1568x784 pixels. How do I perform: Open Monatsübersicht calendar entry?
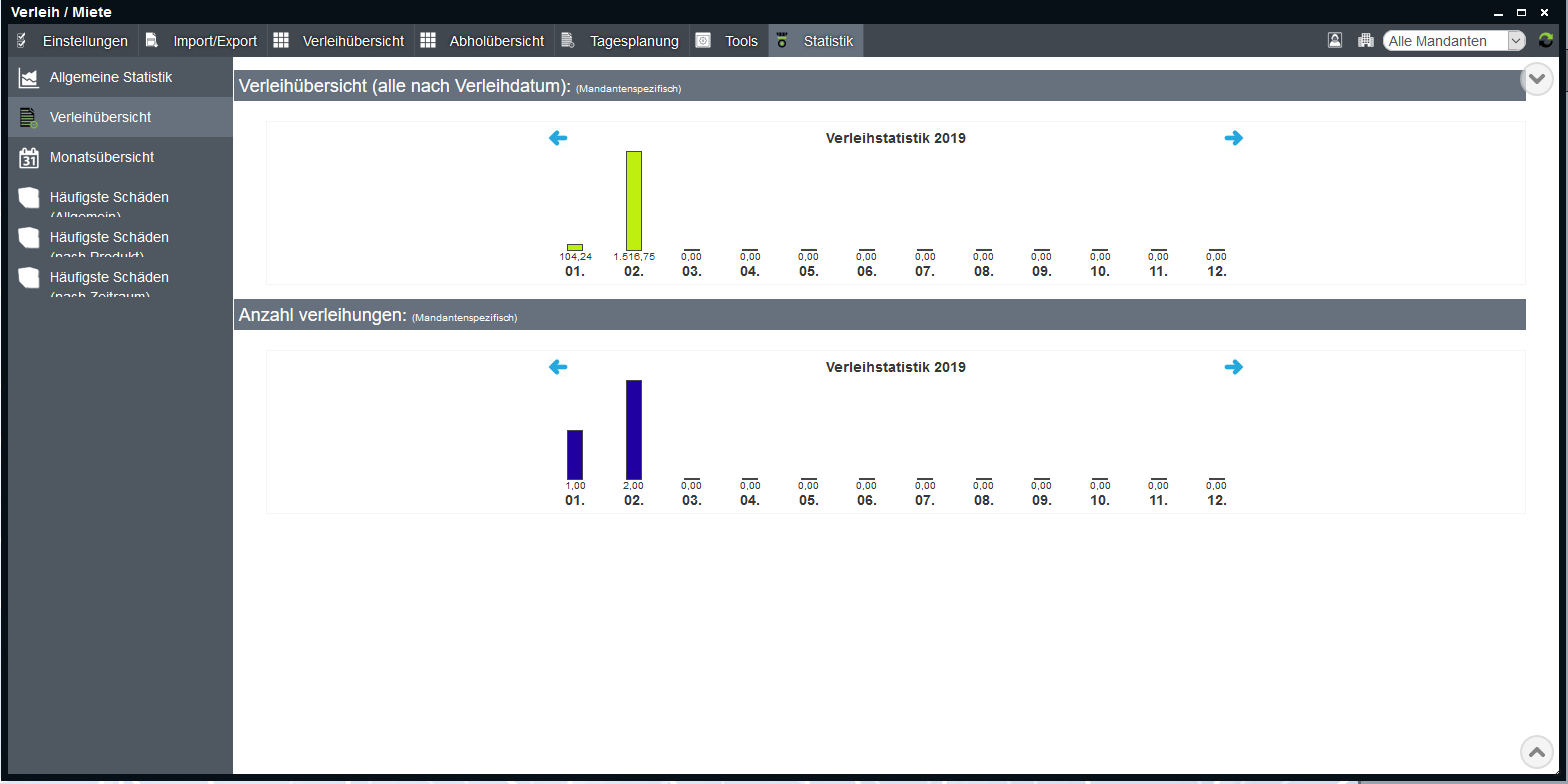tap(101, 157)
